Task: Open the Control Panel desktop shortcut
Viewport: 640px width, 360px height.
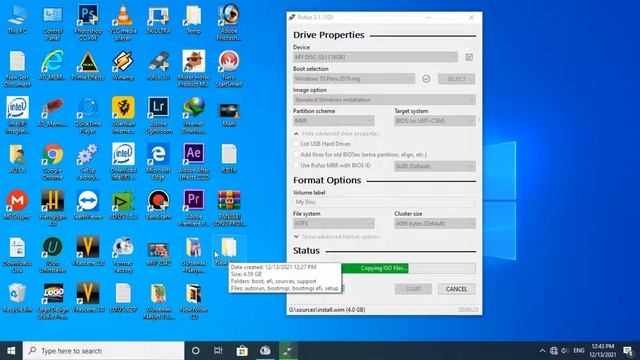Action: tap(53, 22)
